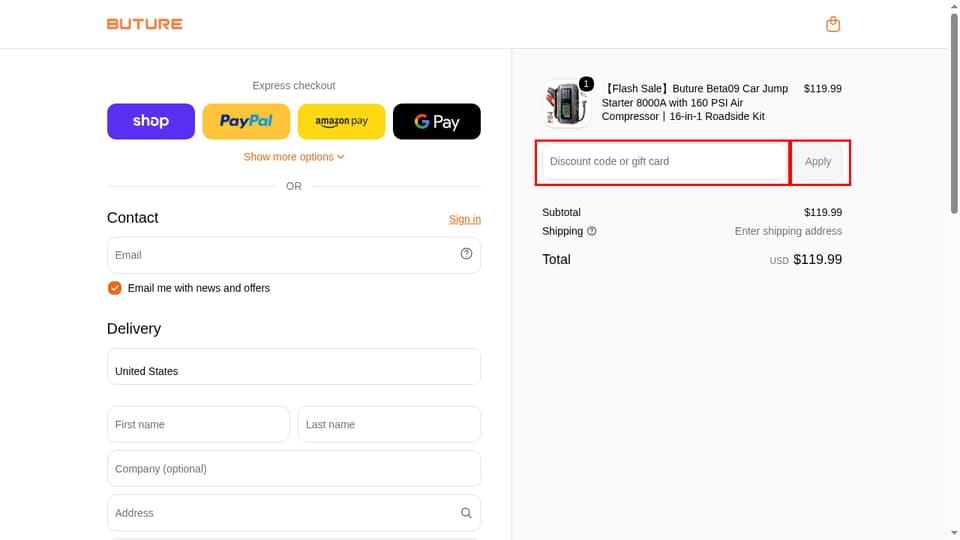Click the Enter shipping address text
Screen dimensions: 960x540
788,231
